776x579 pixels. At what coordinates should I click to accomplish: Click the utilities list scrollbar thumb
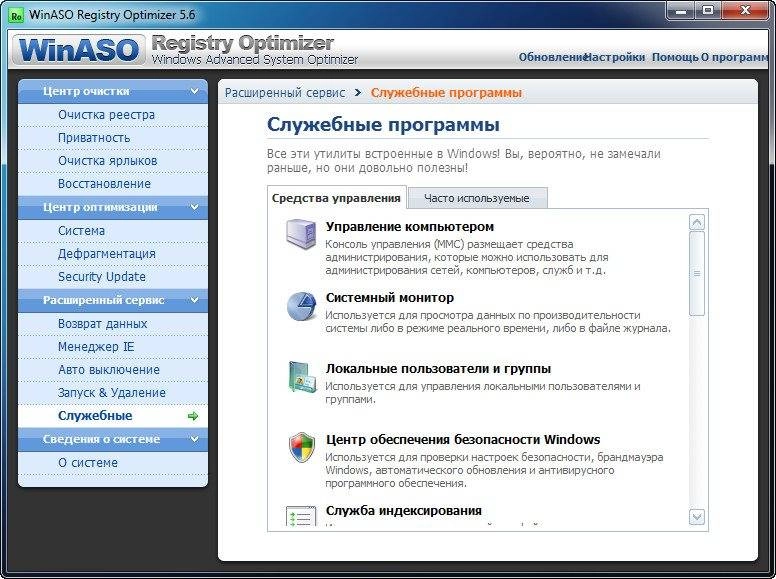coord(697,273)
